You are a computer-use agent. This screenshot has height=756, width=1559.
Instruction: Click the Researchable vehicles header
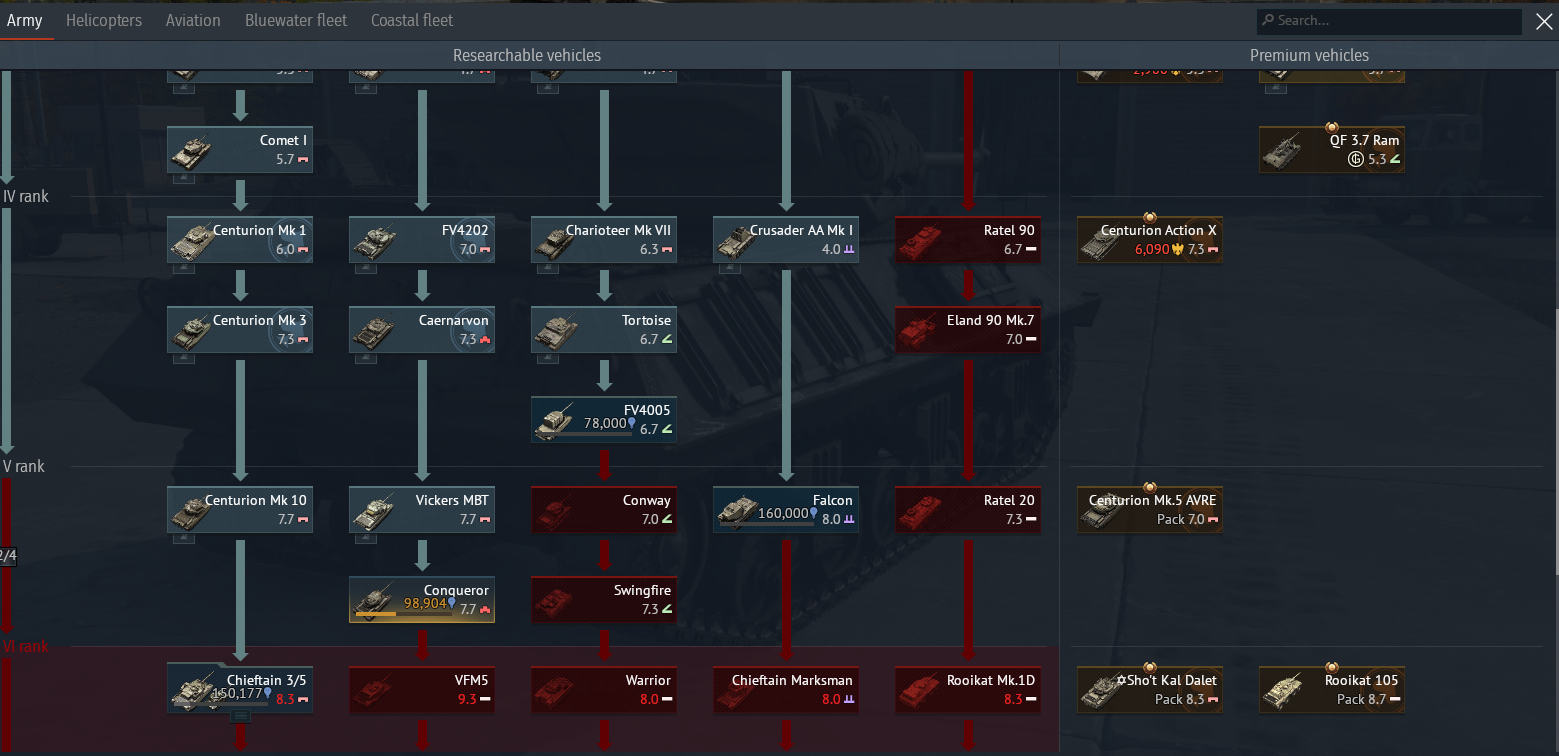click(x=527, y=55)
